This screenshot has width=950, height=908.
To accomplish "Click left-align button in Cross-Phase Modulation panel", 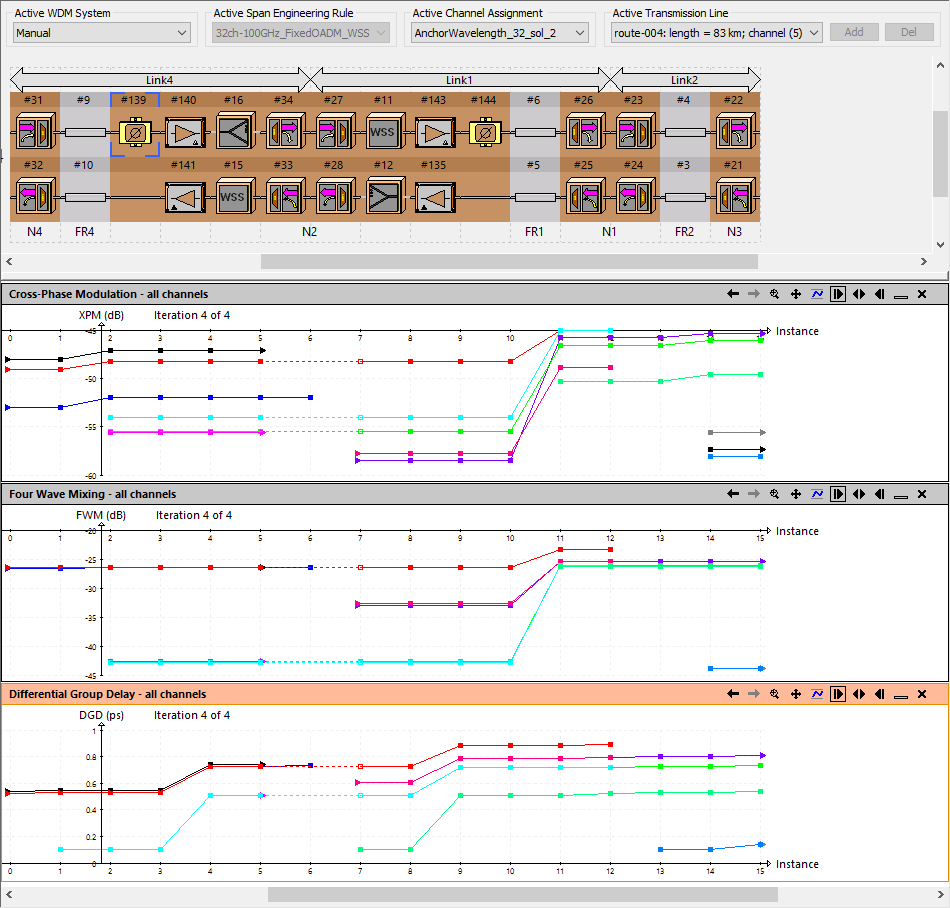I will tap(880, 294).
